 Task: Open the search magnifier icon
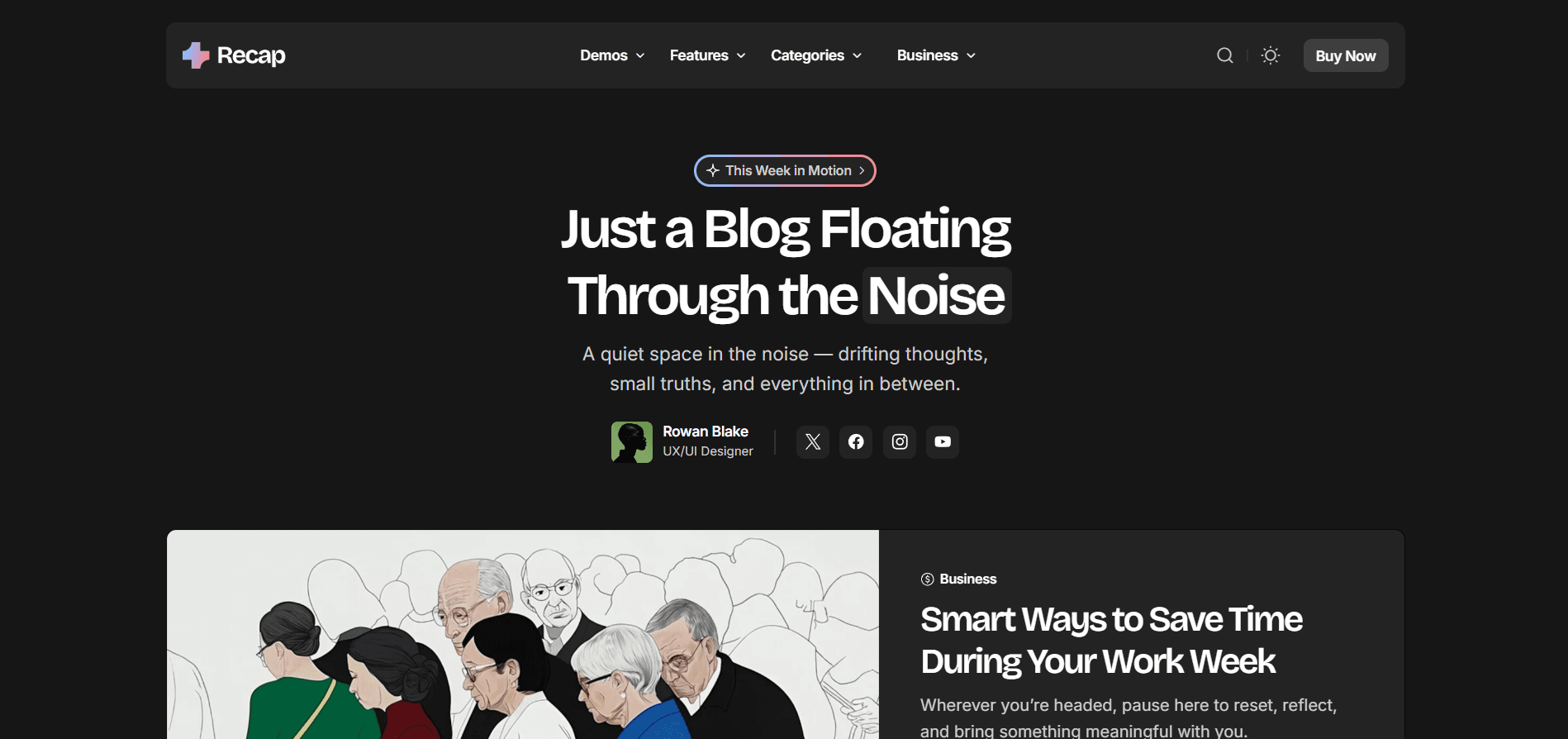click(1225, 55)
